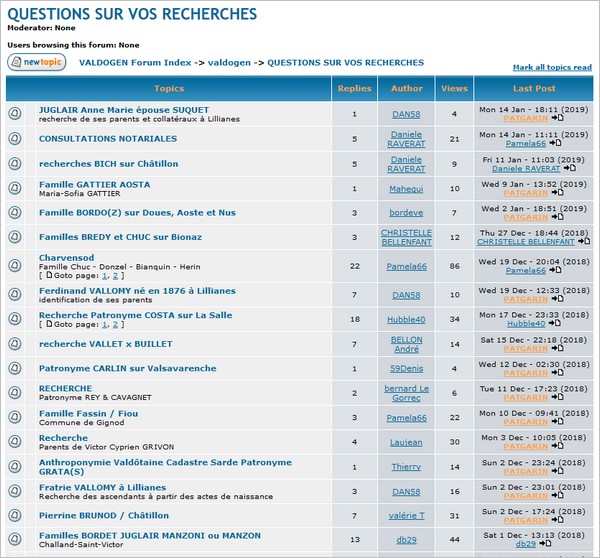Open topic Ferdinand VALLOMY né en 1876
Screen dimensions: 600x558
(137, 291)
